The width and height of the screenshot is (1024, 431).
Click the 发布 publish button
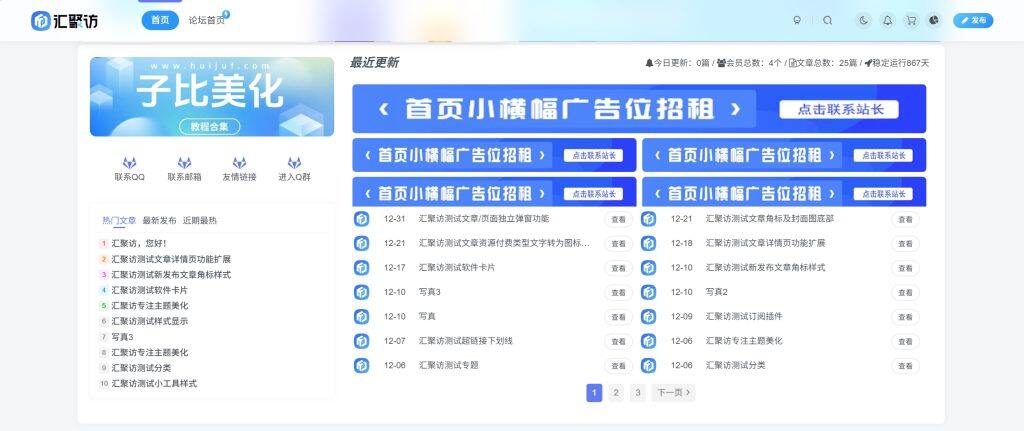973,20
